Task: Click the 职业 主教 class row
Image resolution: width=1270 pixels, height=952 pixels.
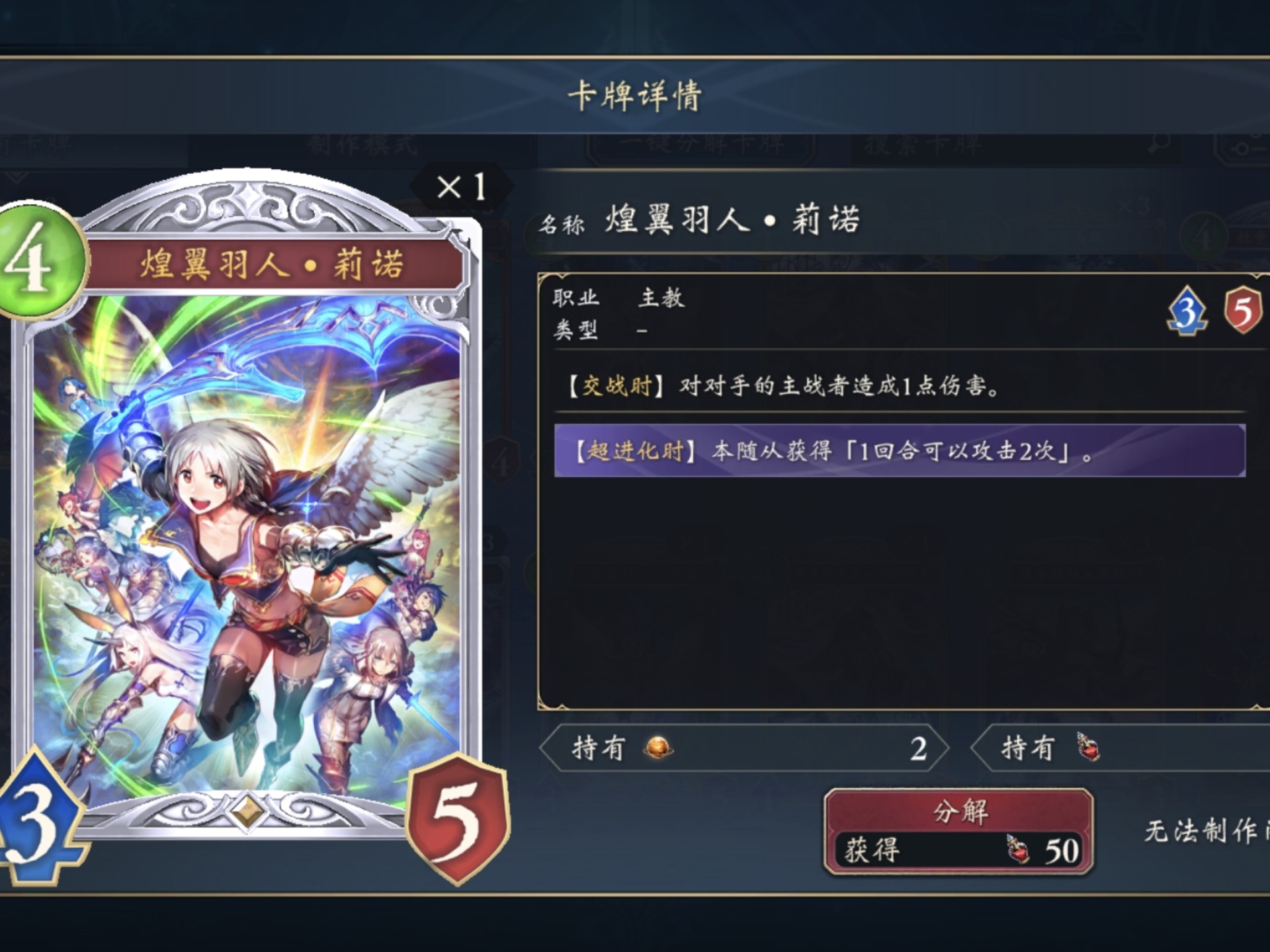Action: pyautogui.click(x=619, y=298)
